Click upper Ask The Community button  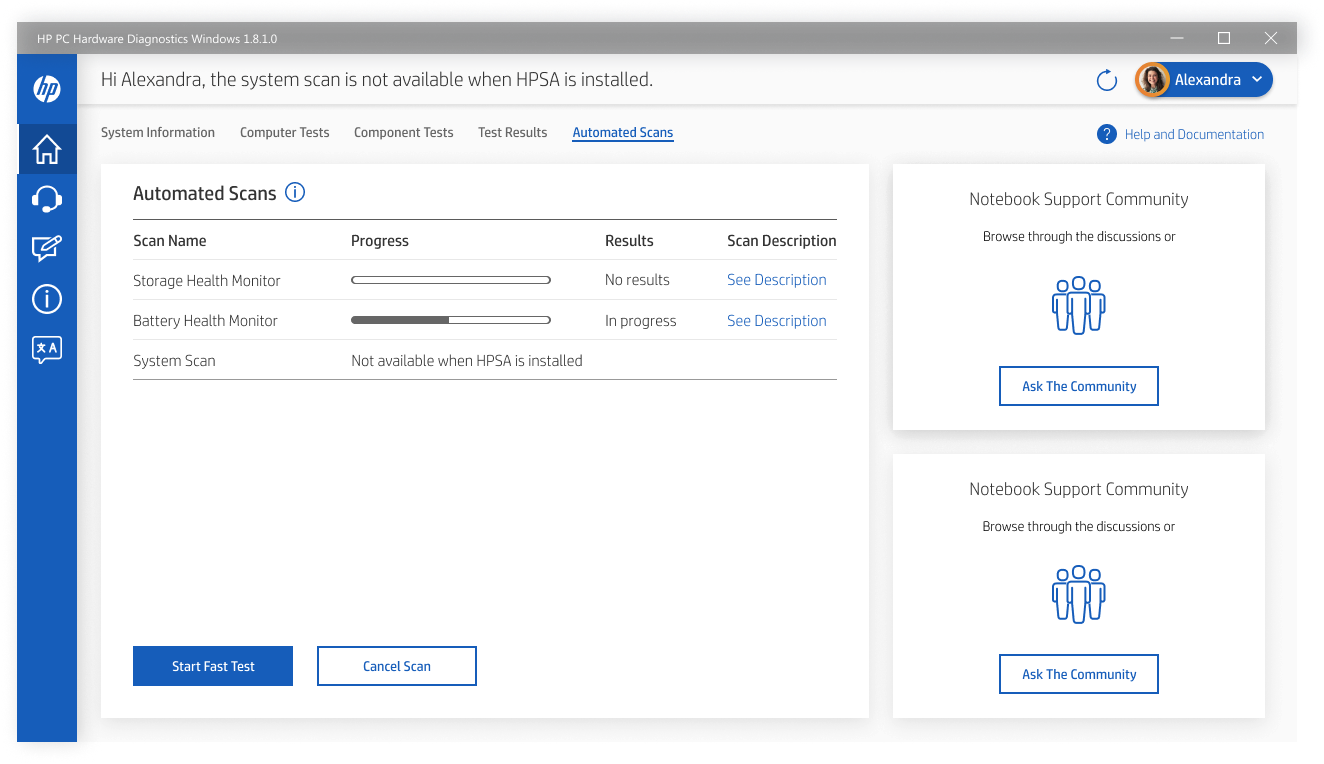pyautogui.click(x=1079, y=386)
